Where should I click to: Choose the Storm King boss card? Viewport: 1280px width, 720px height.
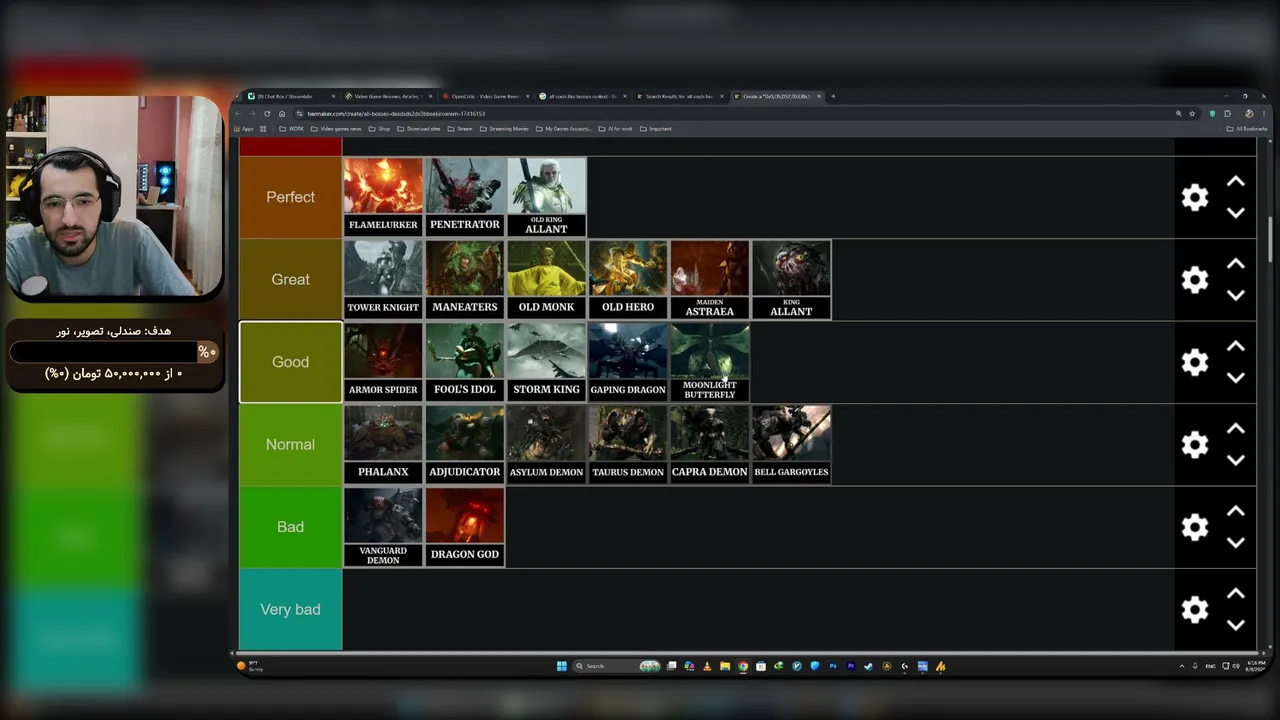coord(546,362)
